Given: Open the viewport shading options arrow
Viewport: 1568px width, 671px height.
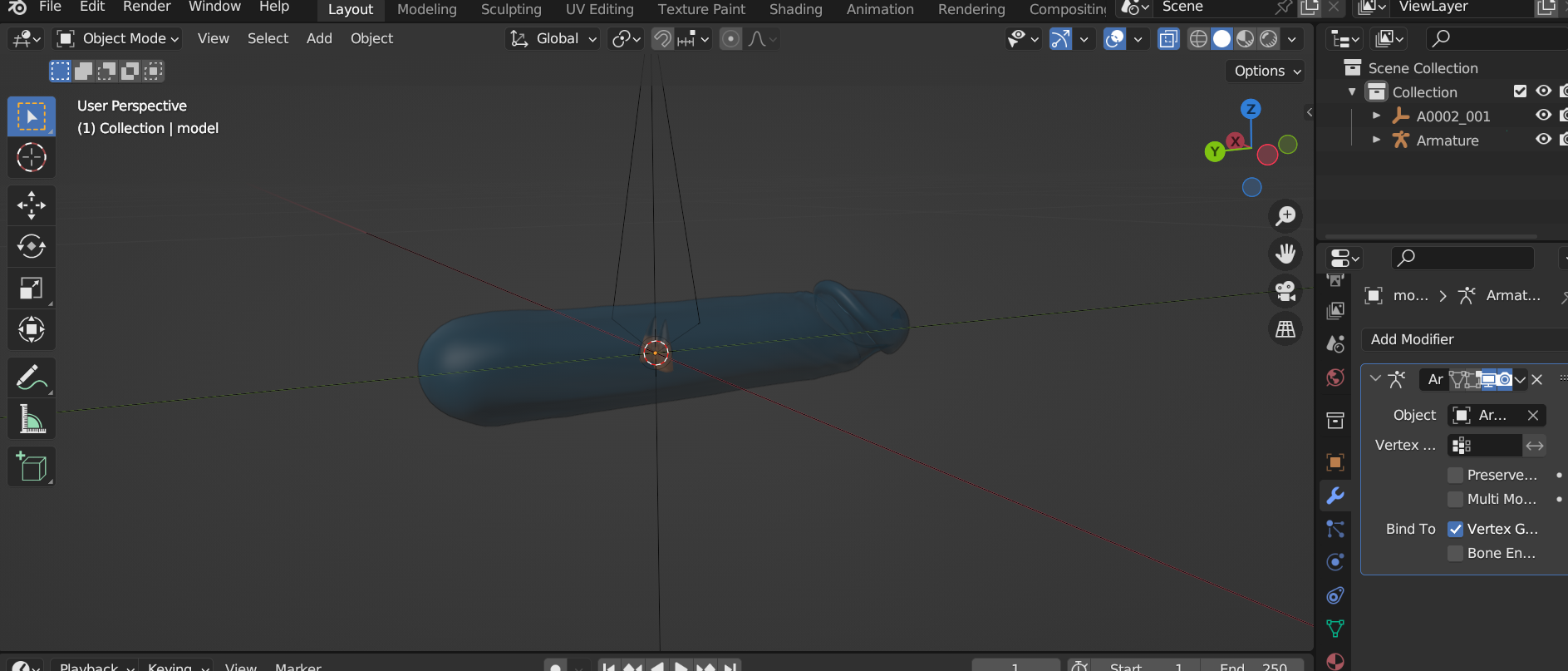Looking at the screenshot, I should click(1291, 39).
